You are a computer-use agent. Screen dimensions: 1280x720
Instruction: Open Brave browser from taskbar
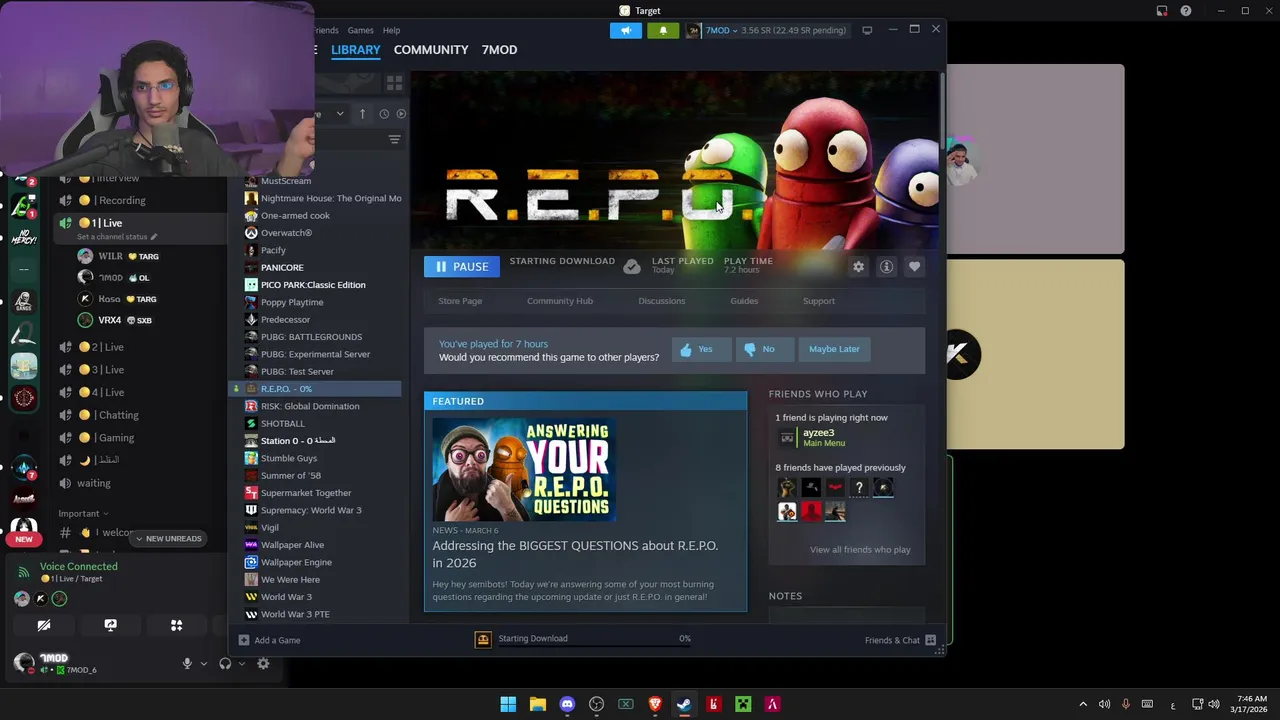(655, 704)
